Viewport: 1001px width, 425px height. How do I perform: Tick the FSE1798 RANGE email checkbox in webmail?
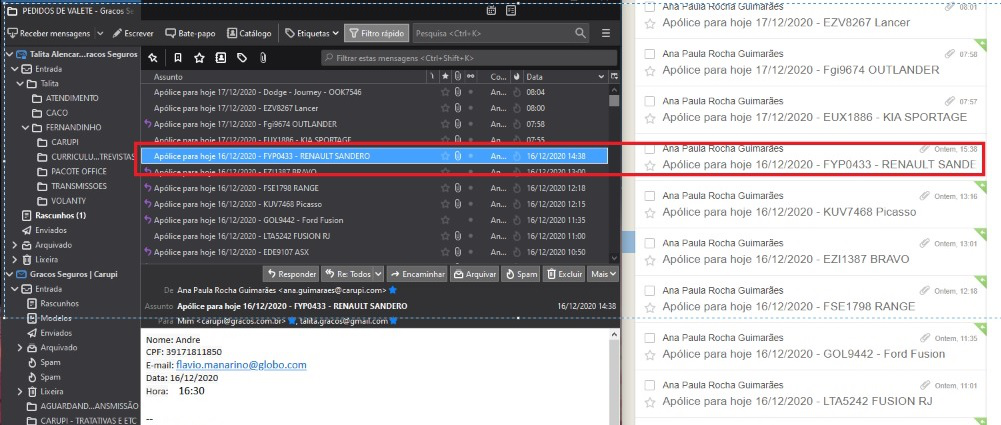pyautogui.click(x=650, y=290)
